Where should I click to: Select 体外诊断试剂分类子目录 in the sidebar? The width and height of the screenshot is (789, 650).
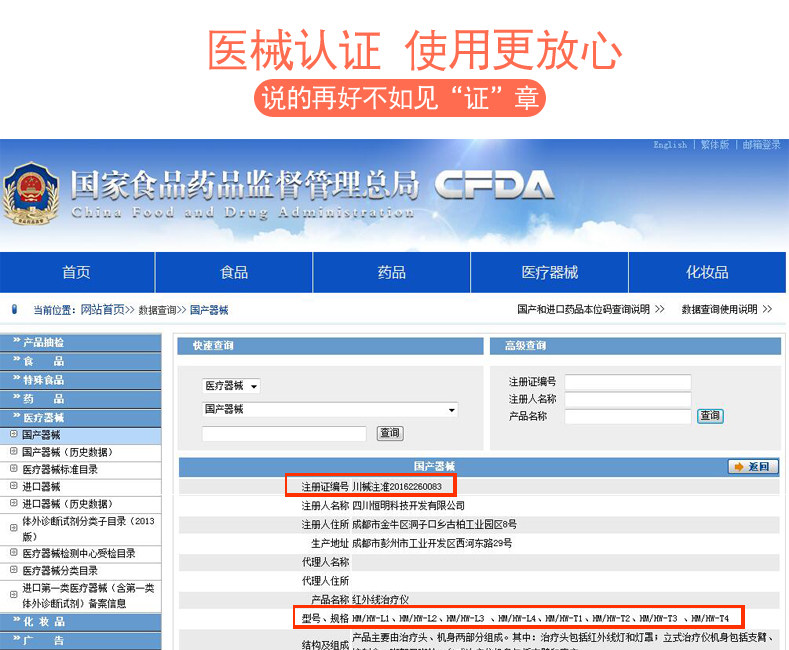[x=88, y=528]
